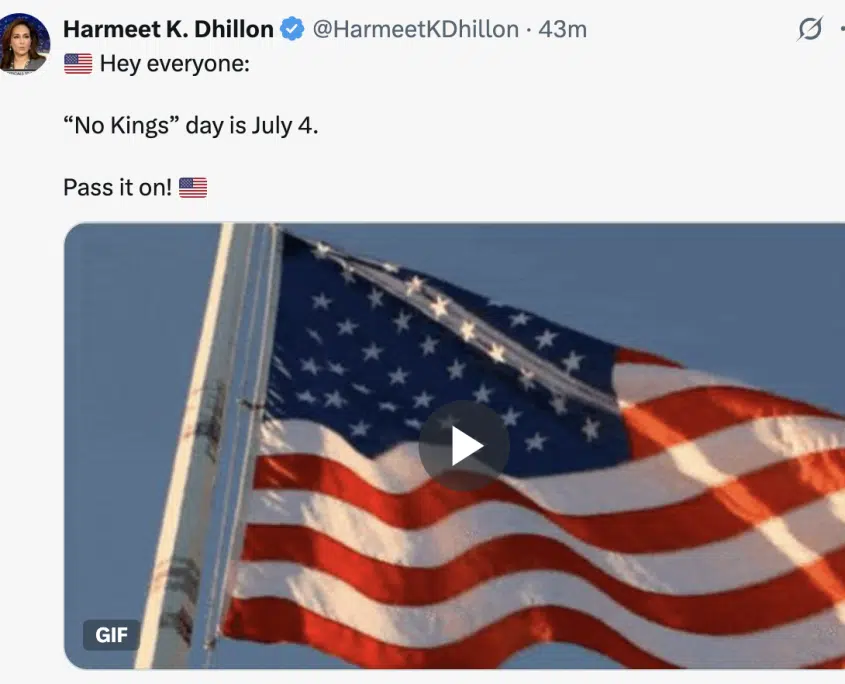Click Harmeet K. Dhillon's profile avatar
Screen dimensions: 845x684
(25, 43)
